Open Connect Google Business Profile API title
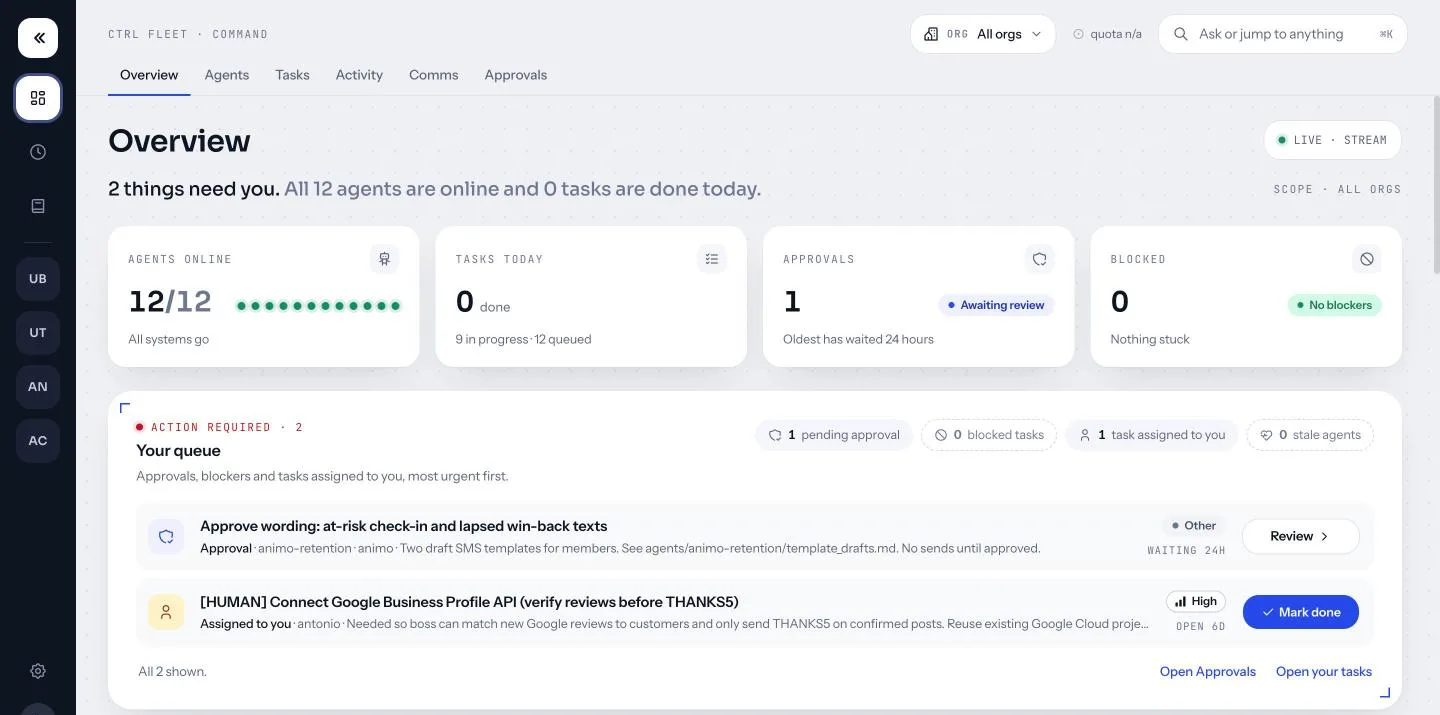This screenshot has width=1440, height=715. [469, 602]
